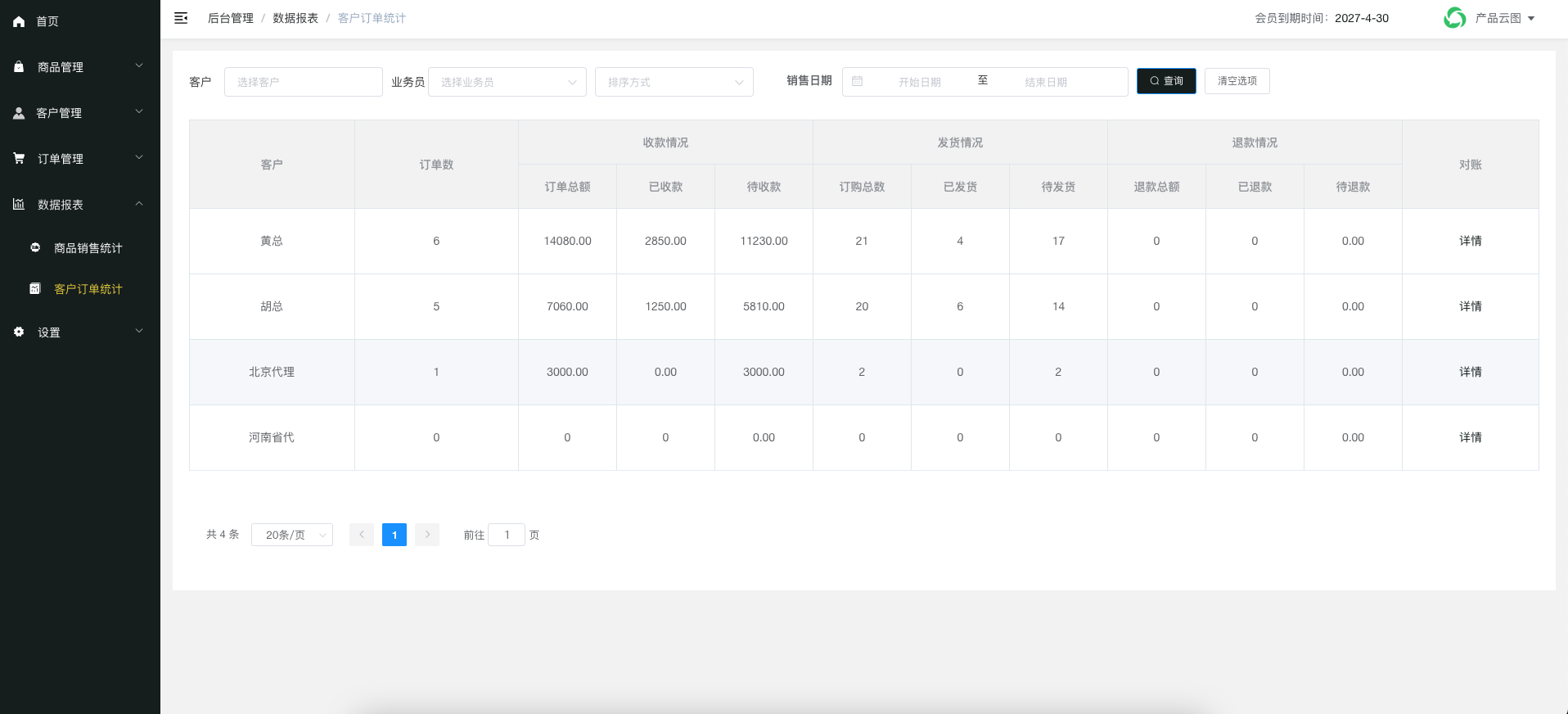The image size is (1568, 714).
Task: Select 客户订单统计 menu item
Action: [x=88, y=289]
